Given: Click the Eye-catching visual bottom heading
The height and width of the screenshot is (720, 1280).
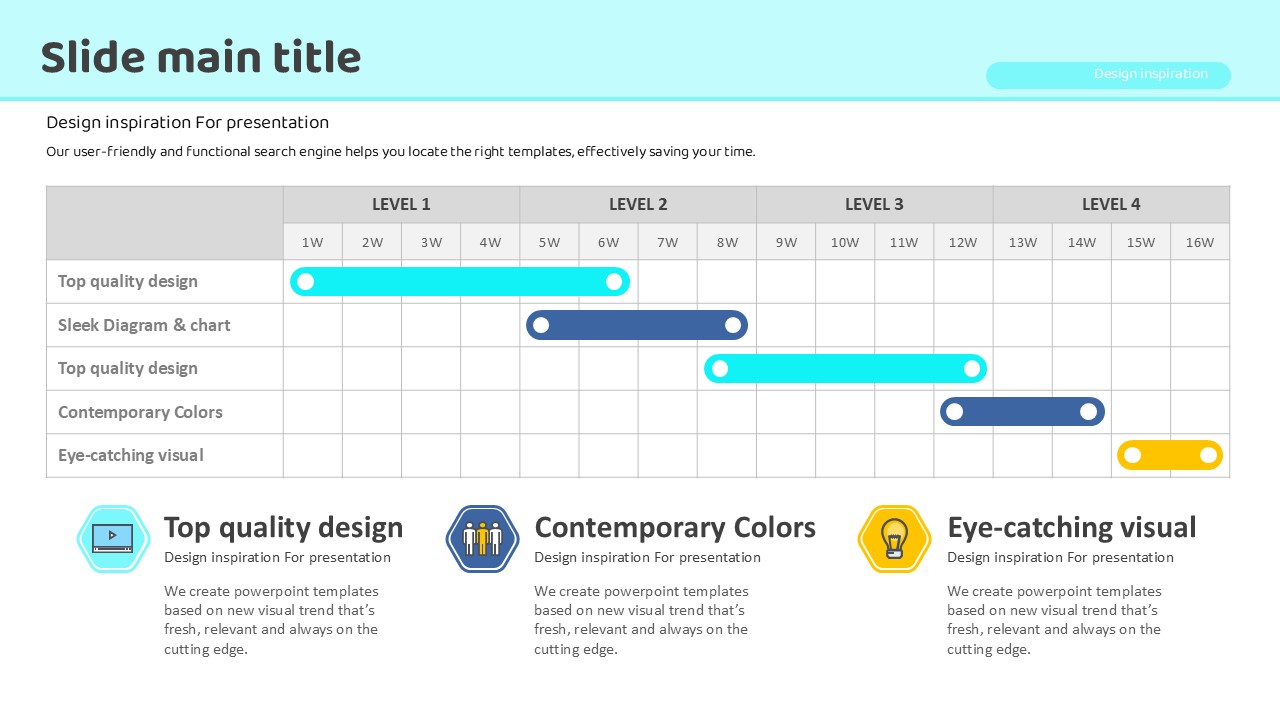Looking at the screenshot, I should [x=1072, y=527].
